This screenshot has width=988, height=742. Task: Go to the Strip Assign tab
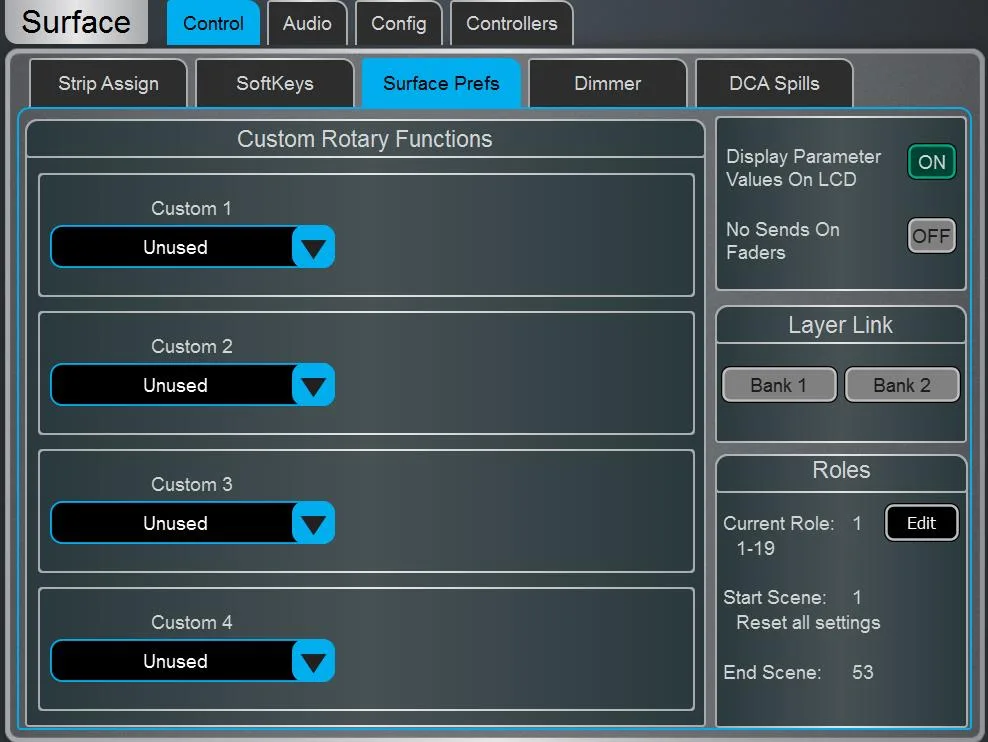pos(108,83)
